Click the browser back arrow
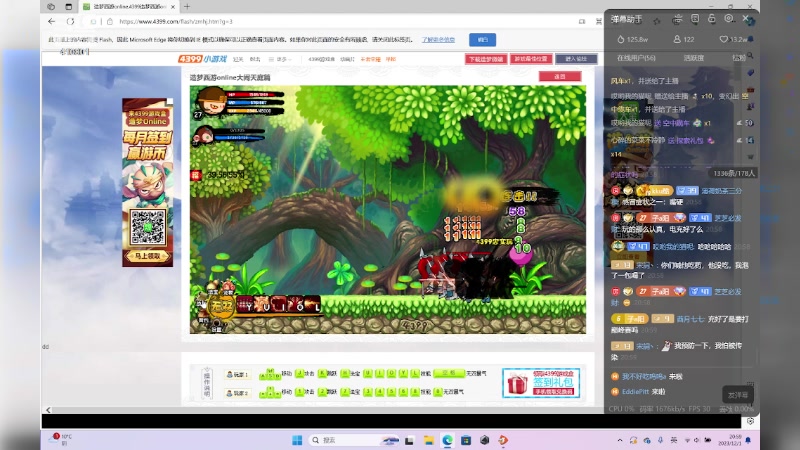800x450 pixels. (x=52, y=21)
